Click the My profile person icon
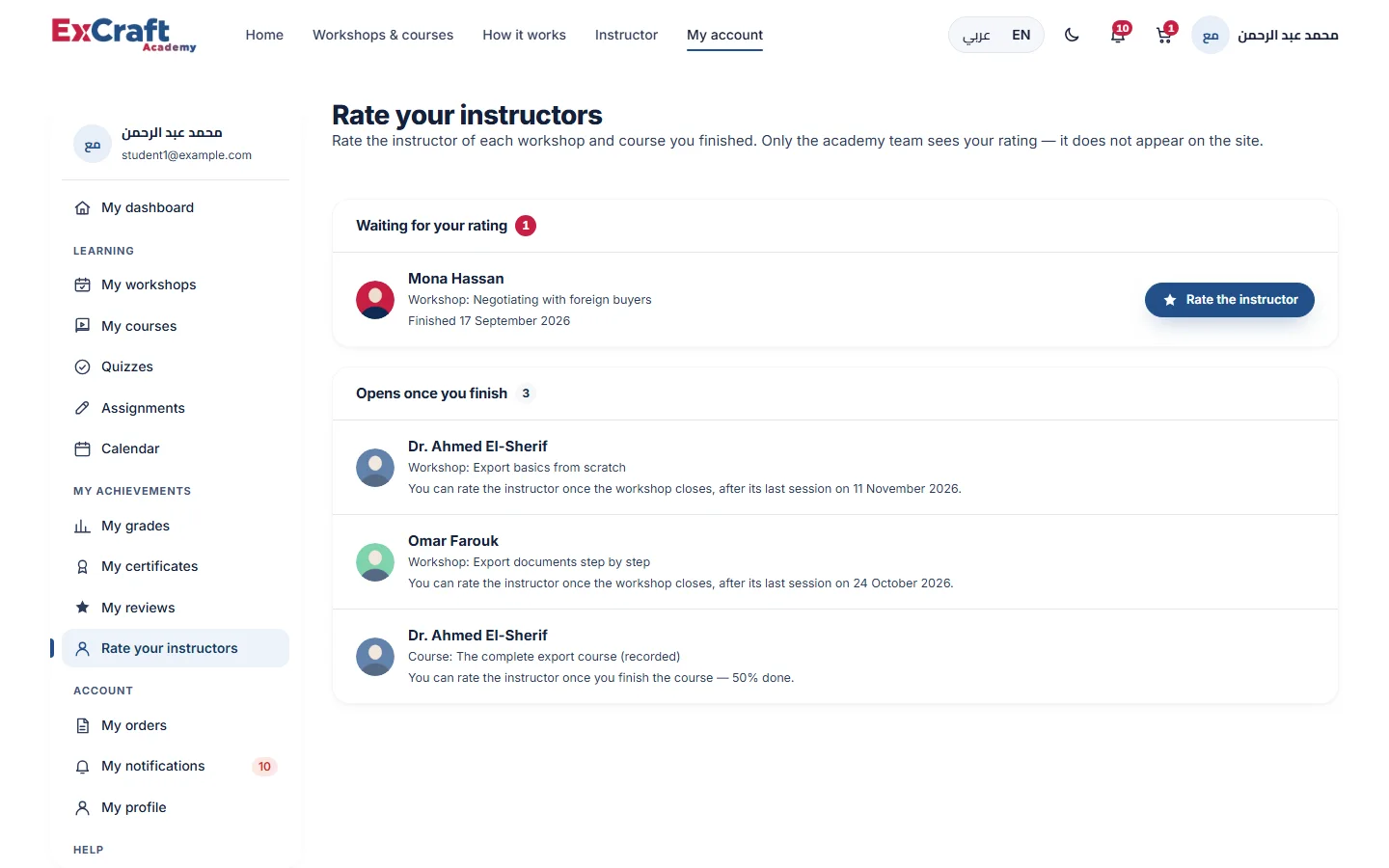Screen dimensions: 1389x868 (82, 807)
